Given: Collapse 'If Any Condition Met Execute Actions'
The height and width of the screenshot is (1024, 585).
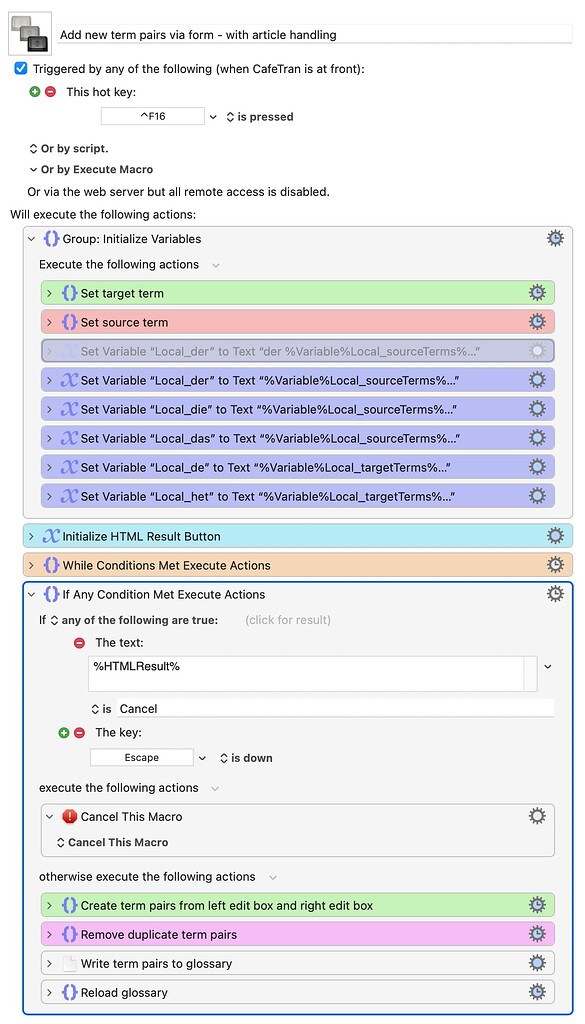Looking at the screenshot, I should [x=32, y=595].
